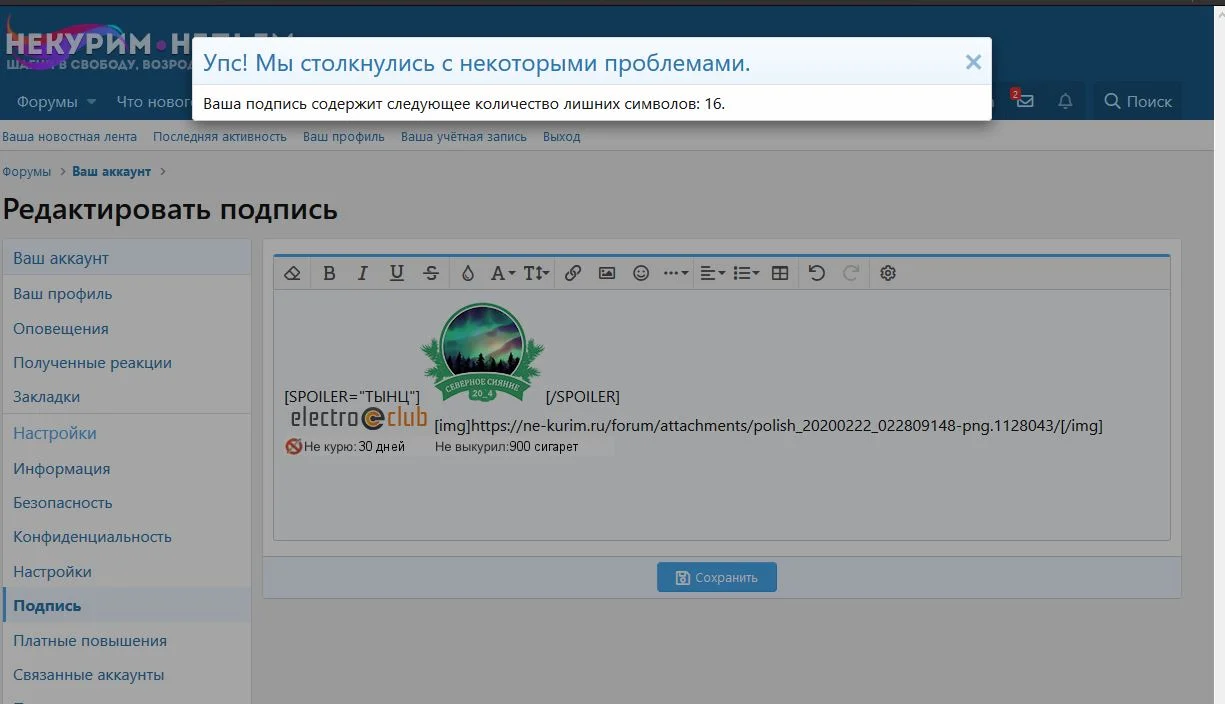Toggle underline formatting in editor
The height and width of the screenshot is (704, 1225).
click(397, 273)
